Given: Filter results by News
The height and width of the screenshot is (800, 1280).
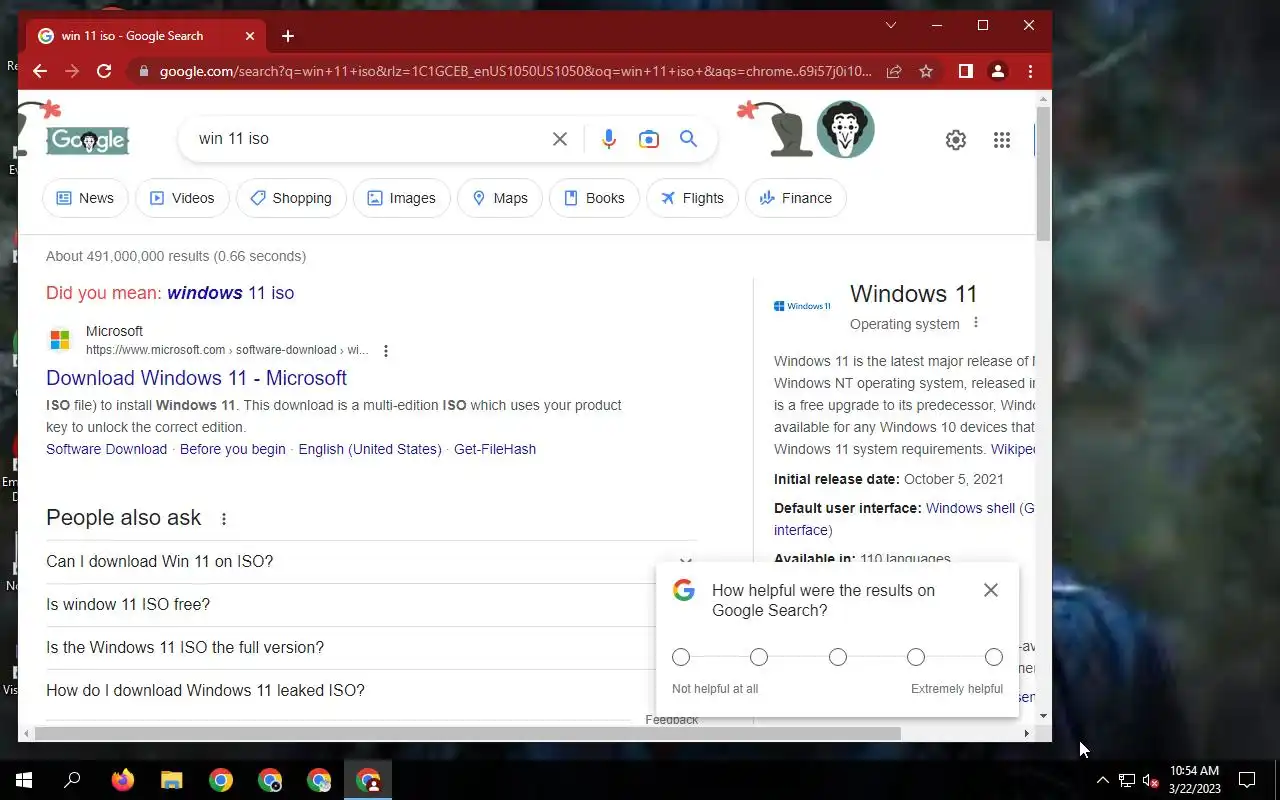Looking at the screenshot, I should [85, 198].
